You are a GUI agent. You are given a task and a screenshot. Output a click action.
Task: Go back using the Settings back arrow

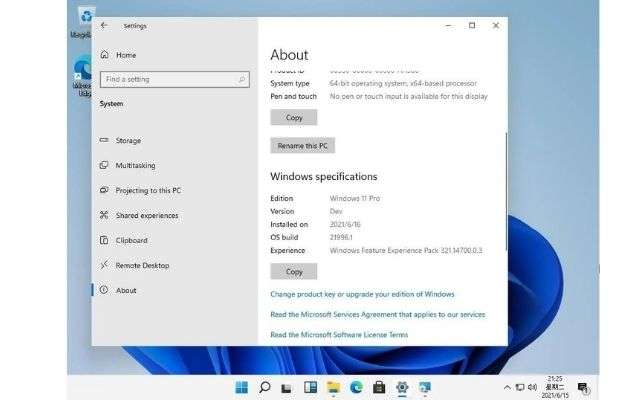(x=104, y=25)
